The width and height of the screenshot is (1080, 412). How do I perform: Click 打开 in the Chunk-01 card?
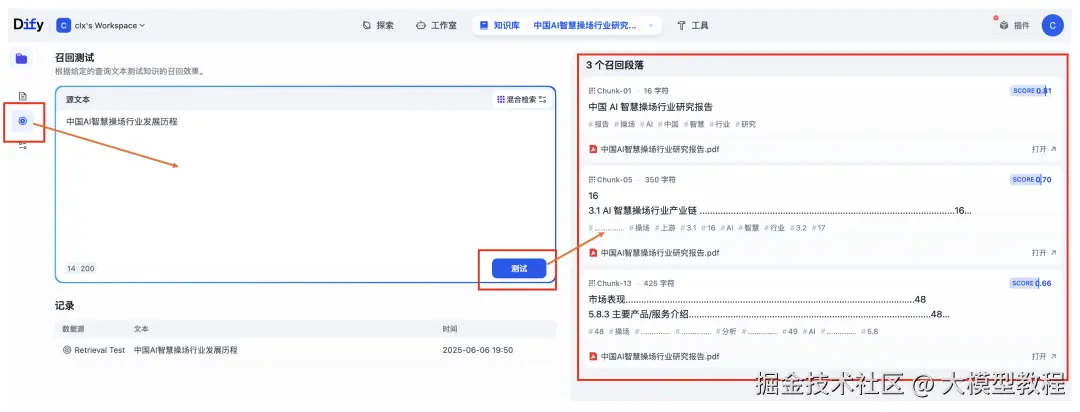click(1043, 149)
